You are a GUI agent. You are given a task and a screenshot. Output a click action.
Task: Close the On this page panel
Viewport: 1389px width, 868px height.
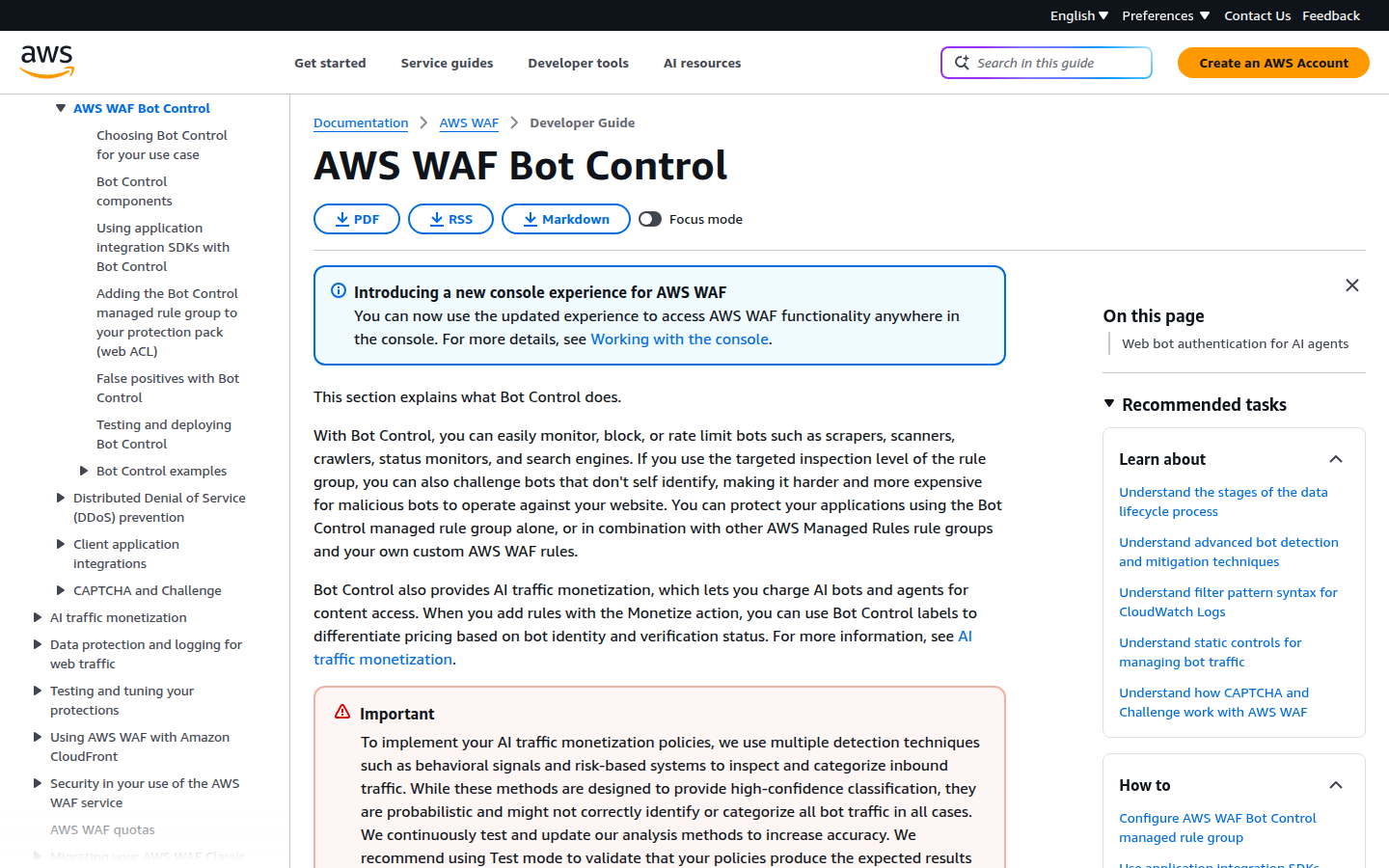(x=1352, y=285)
